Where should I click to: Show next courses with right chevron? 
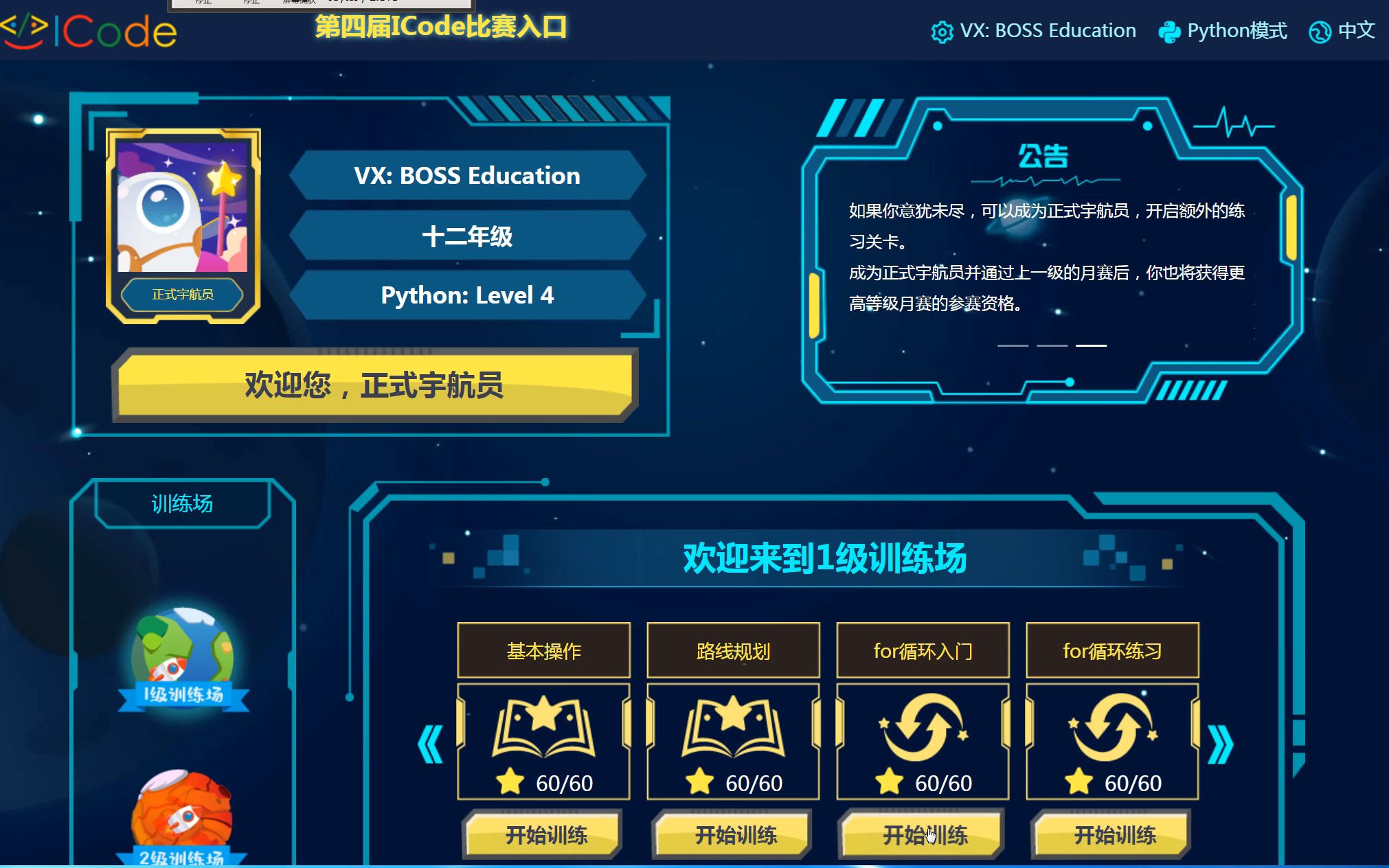(x=1220, y=744)
